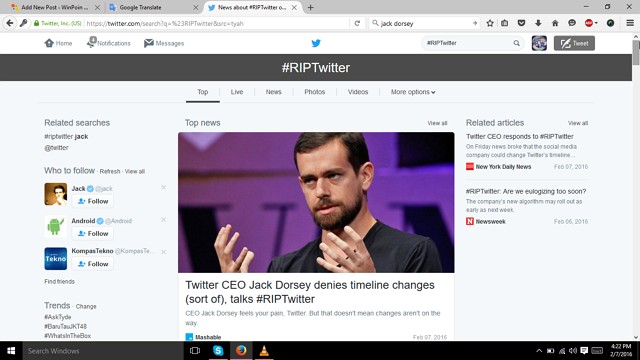Image resolution: width=640 pixels, height=360 pixels.
Task: Change the Trends location
Action: (x=86, y=306)
